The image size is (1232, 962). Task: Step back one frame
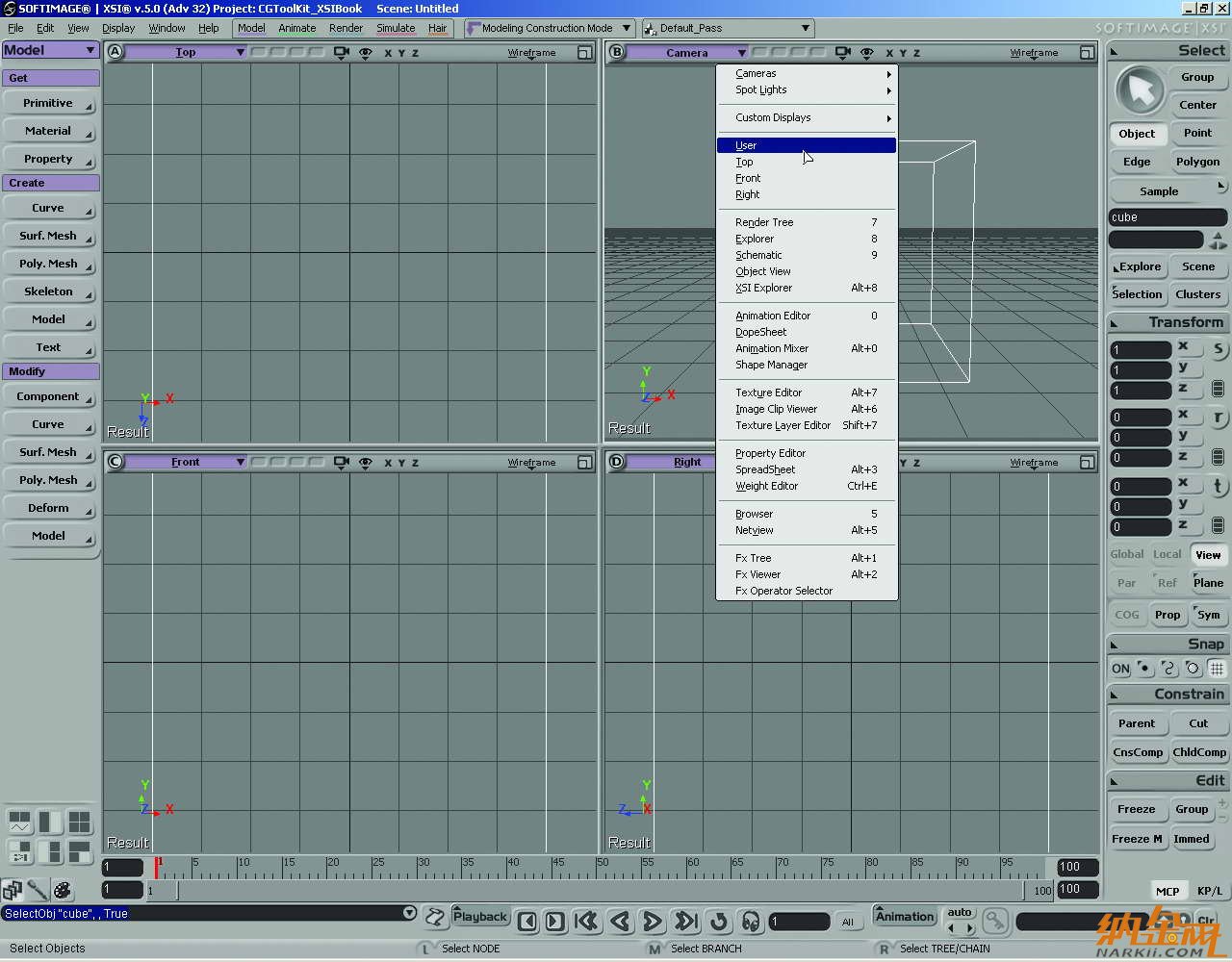coord(527,921)
